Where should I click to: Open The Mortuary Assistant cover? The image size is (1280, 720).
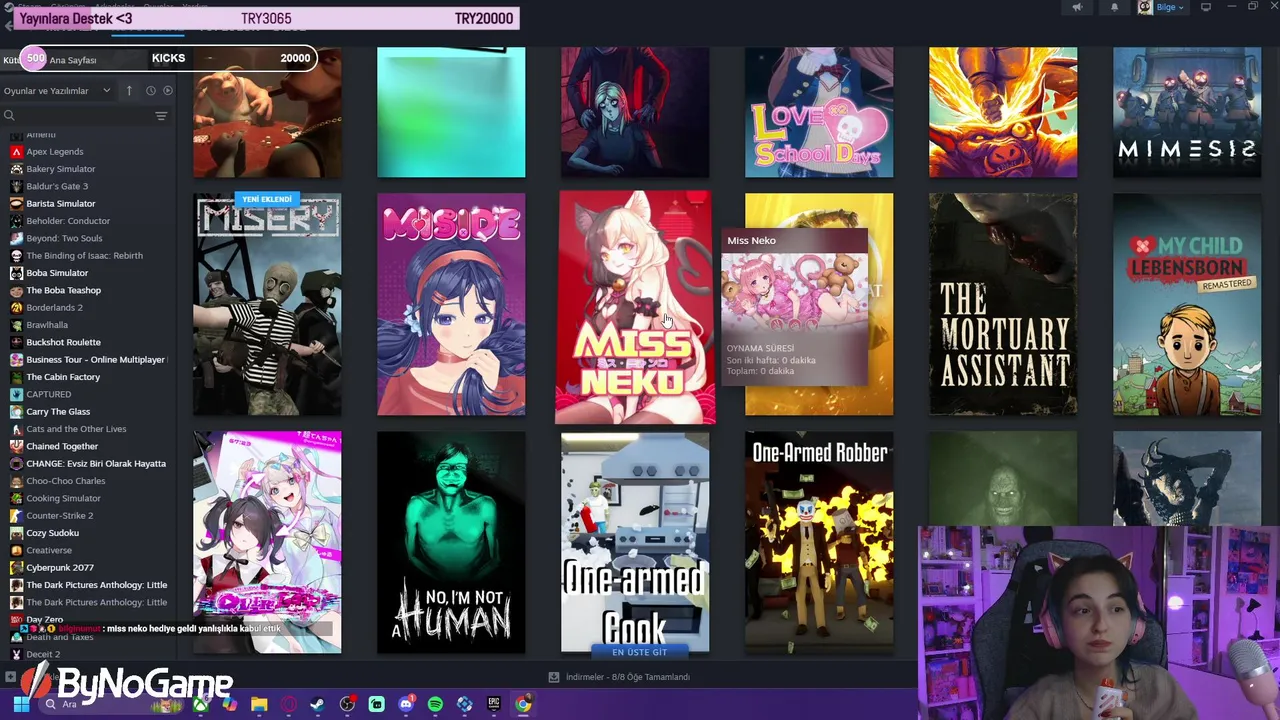point(1003,305)
